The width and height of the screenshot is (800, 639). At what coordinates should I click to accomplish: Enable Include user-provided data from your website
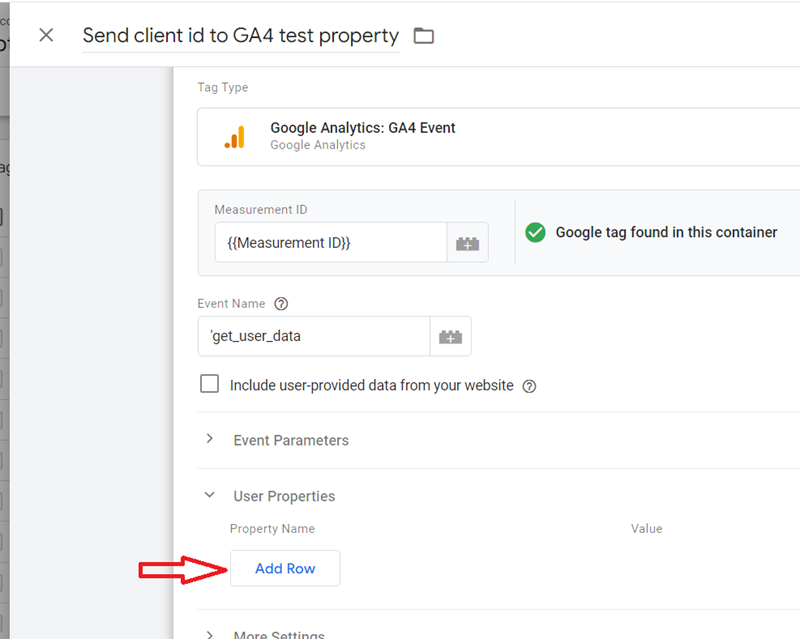pyautogui.click(x=209, y=384)
